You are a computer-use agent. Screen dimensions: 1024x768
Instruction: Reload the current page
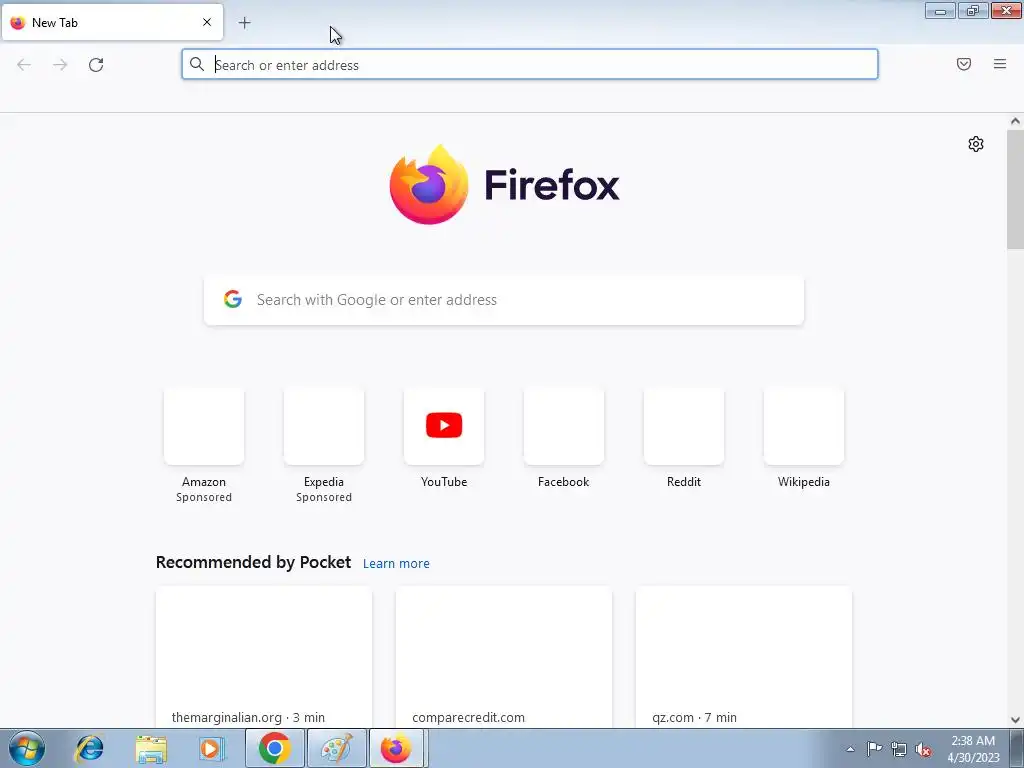pyautogui.click(x=96, y=65)
